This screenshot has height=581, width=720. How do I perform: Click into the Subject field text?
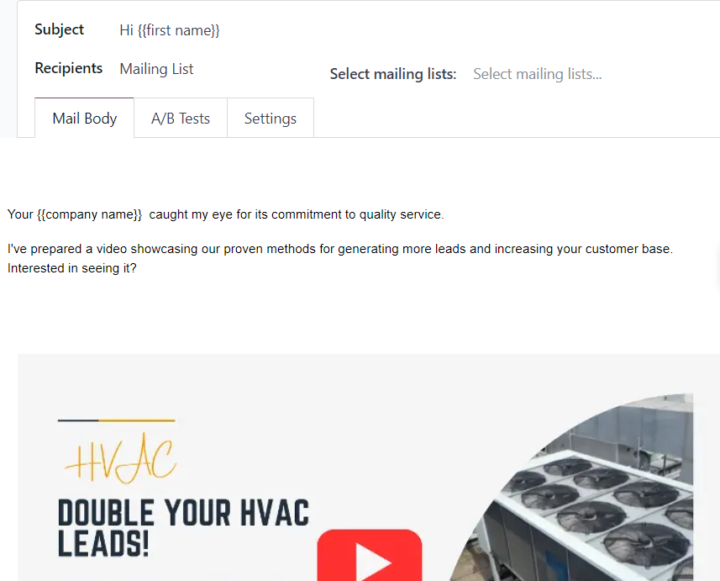169,30
